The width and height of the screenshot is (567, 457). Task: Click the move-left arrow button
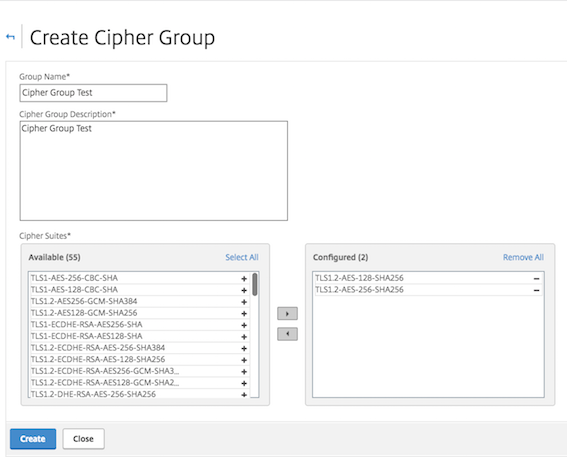point(287,334)
